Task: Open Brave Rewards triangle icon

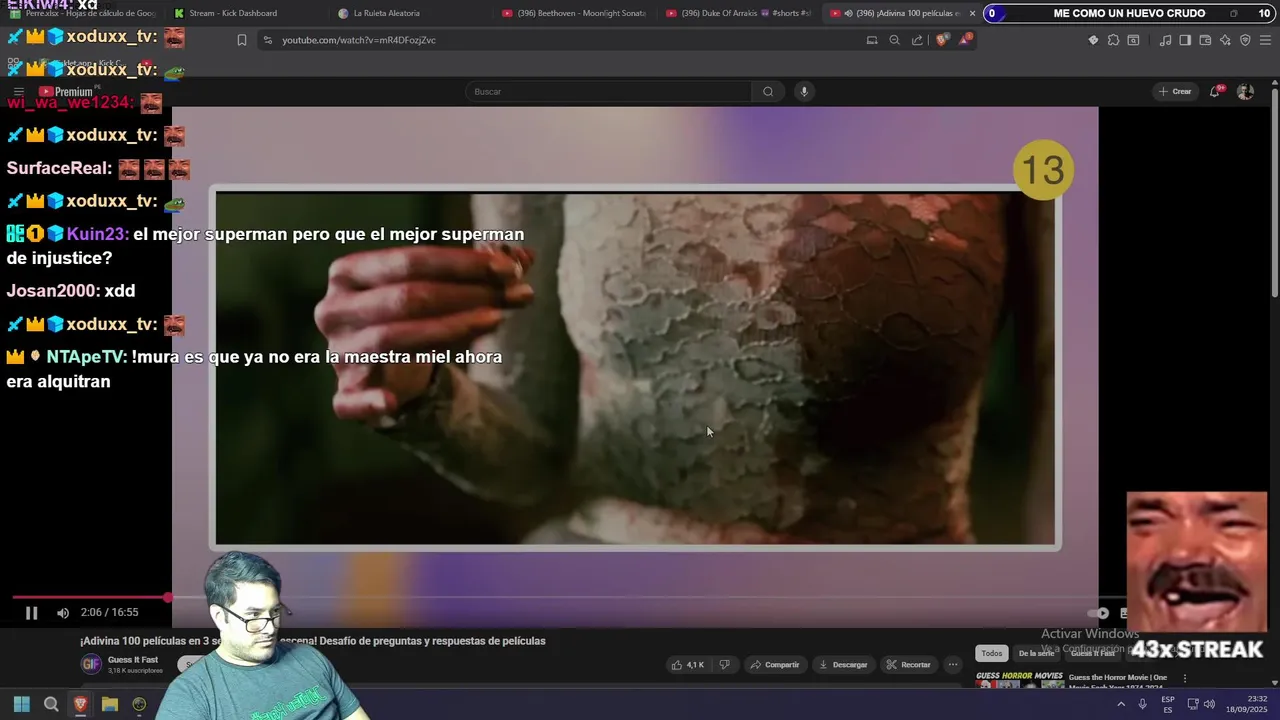Action: (965, 40)
